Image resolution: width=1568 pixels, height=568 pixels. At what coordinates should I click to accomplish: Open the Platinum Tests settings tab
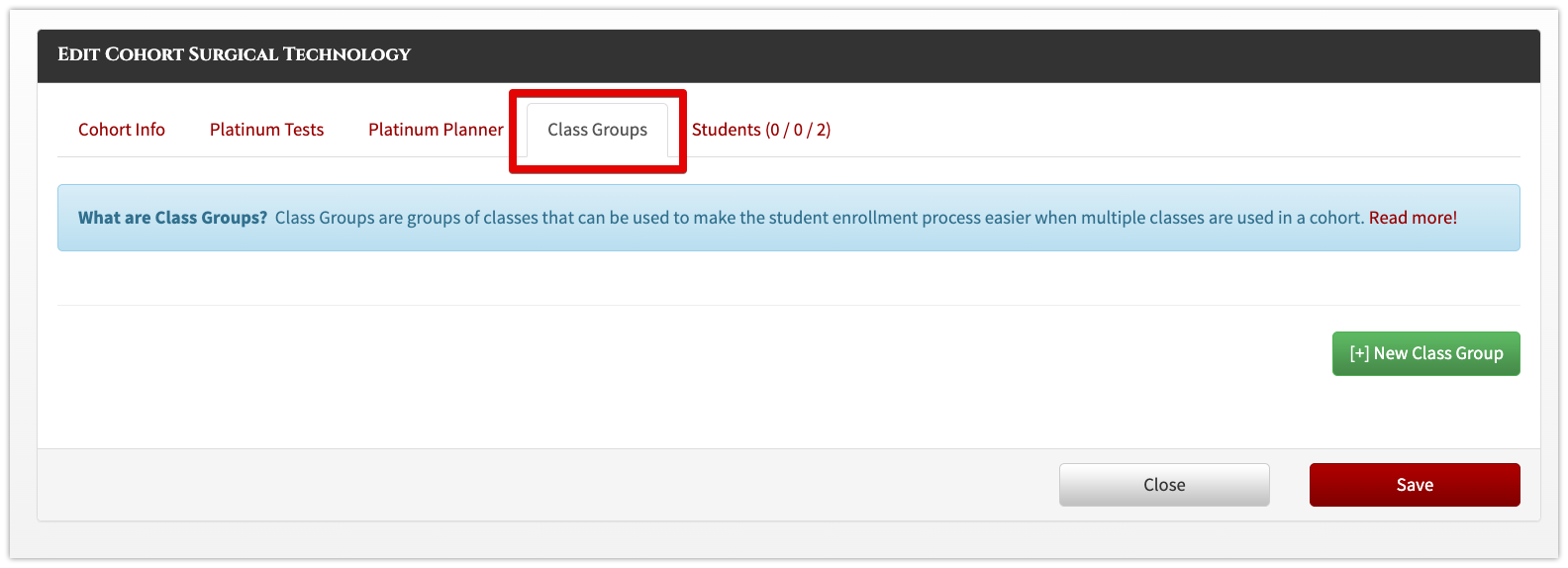pos(266,130)
